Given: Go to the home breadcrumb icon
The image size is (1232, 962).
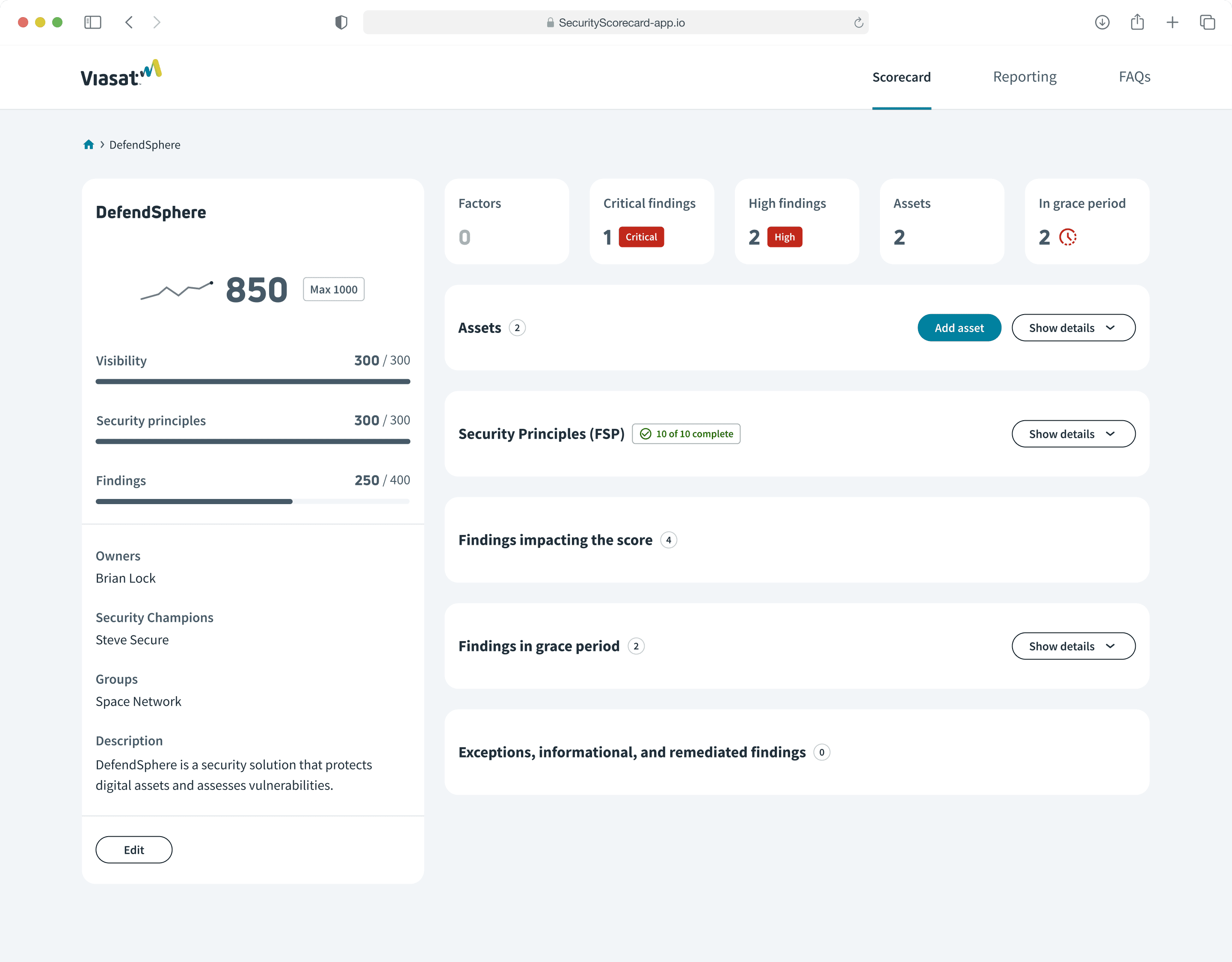Looking at the screenshot, I should [x=89, y=145].
